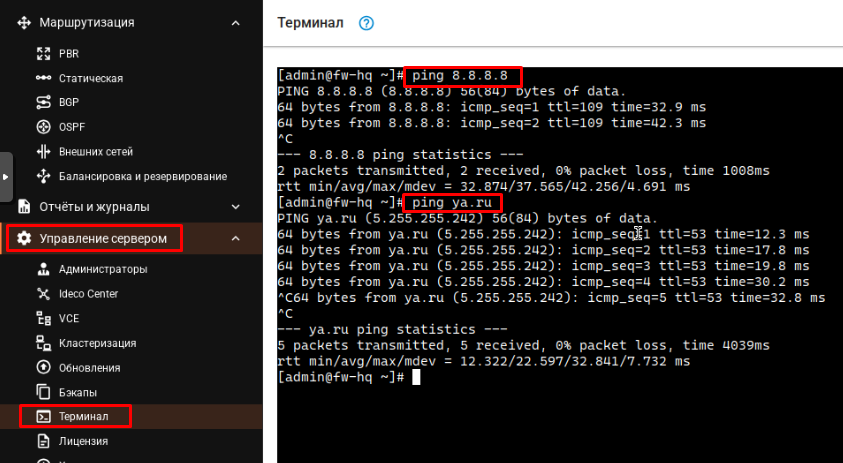Click the Обновления icon
The height and width of the screenshot is (463, 843).
pos(43,367)
